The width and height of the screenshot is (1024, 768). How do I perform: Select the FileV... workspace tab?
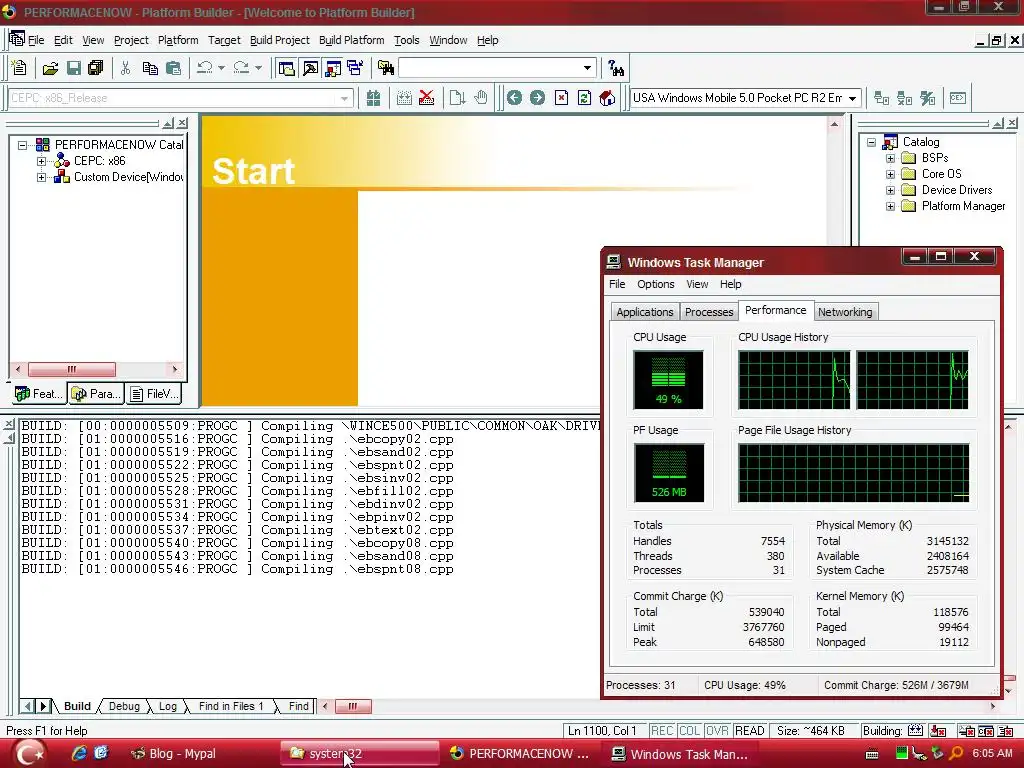154,394
